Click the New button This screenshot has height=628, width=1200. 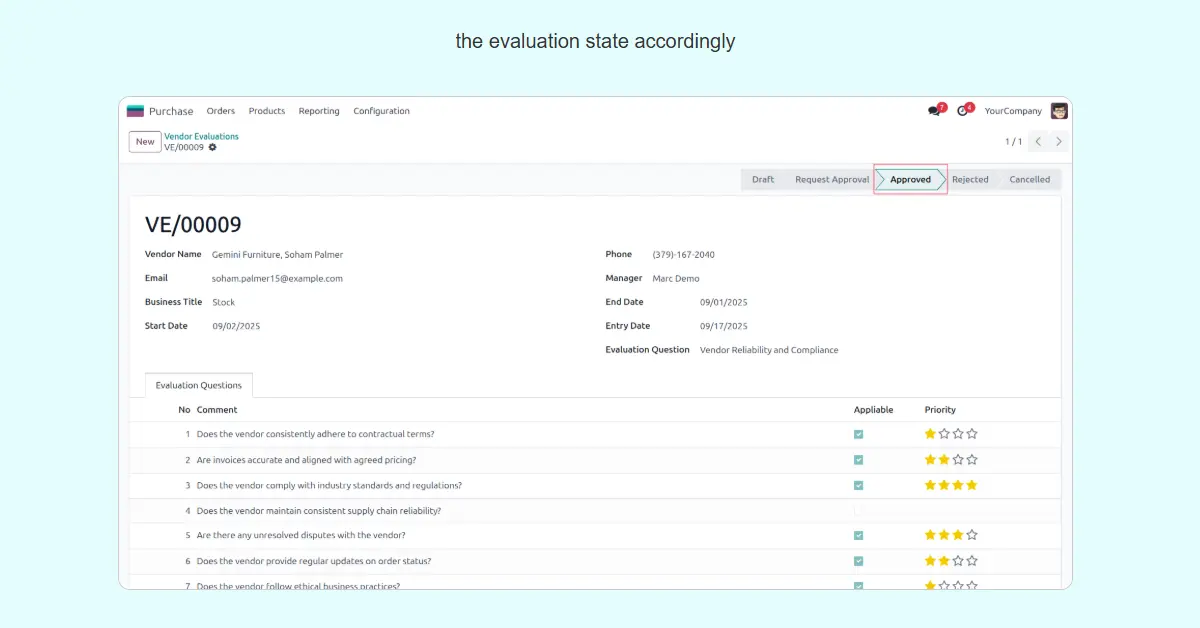click(145, 142)
